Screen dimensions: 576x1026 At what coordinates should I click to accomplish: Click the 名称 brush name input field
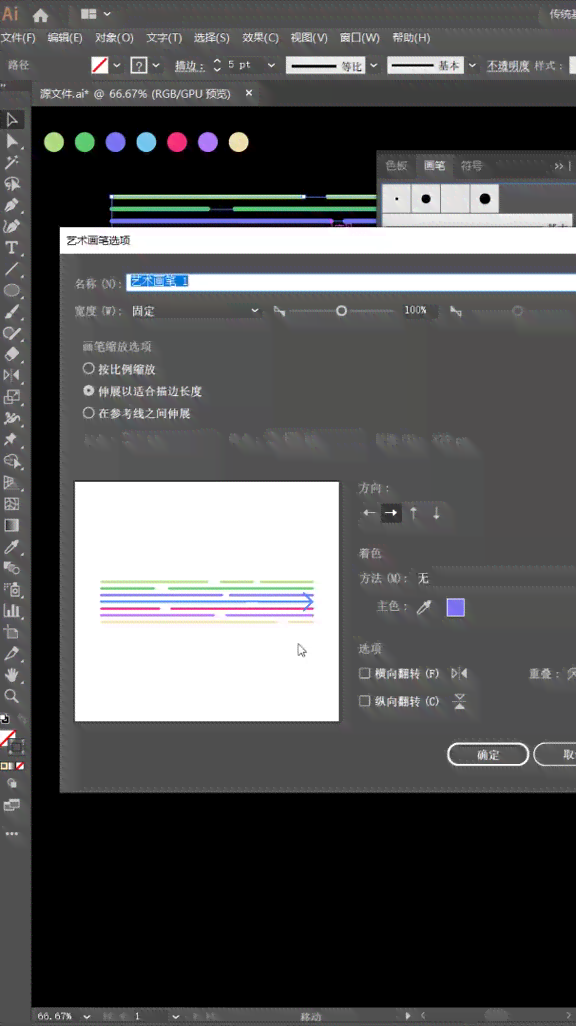click(351, 281)
